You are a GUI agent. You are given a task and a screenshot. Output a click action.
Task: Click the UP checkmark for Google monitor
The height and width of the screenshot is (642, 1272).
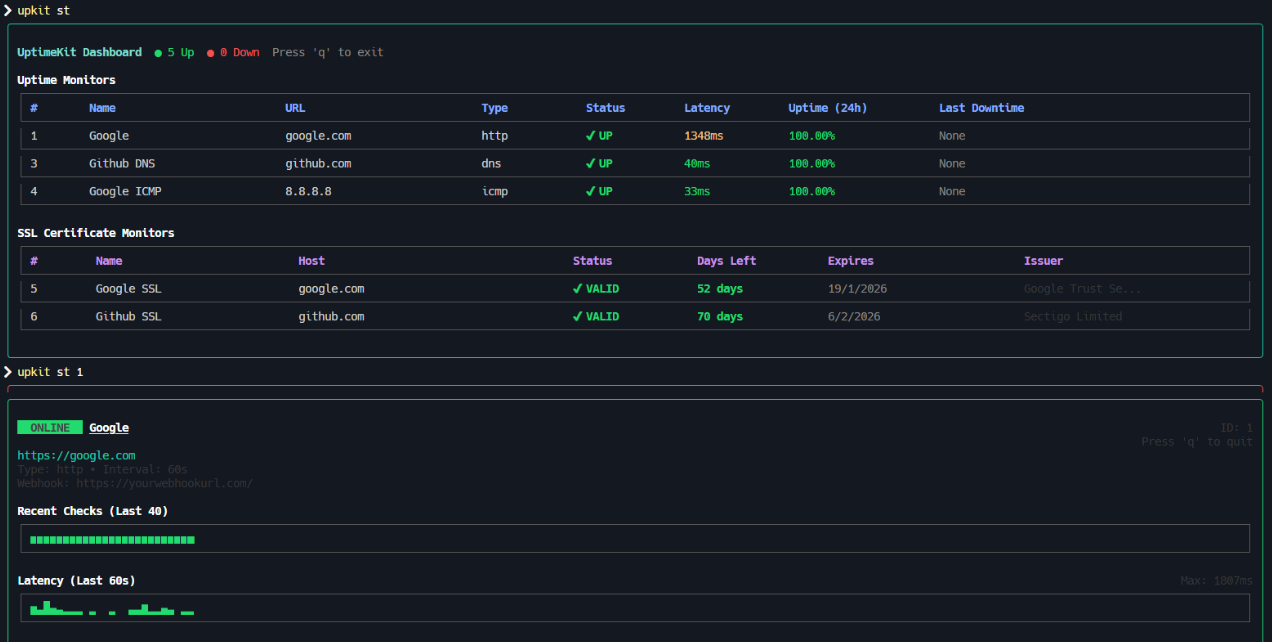(591, 135)
